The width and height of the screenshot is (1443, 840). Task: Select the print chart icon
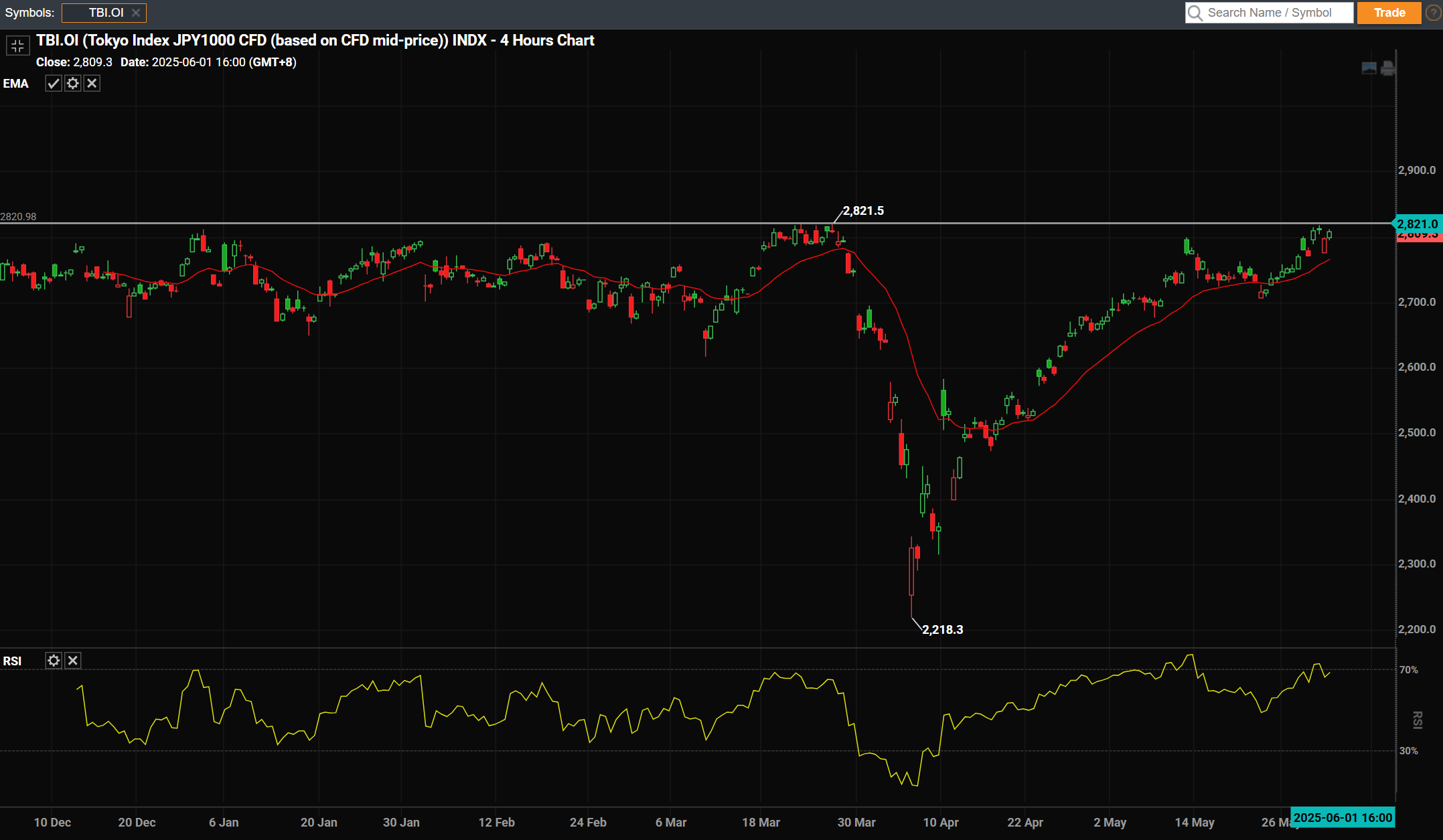tap(1387, 68)
